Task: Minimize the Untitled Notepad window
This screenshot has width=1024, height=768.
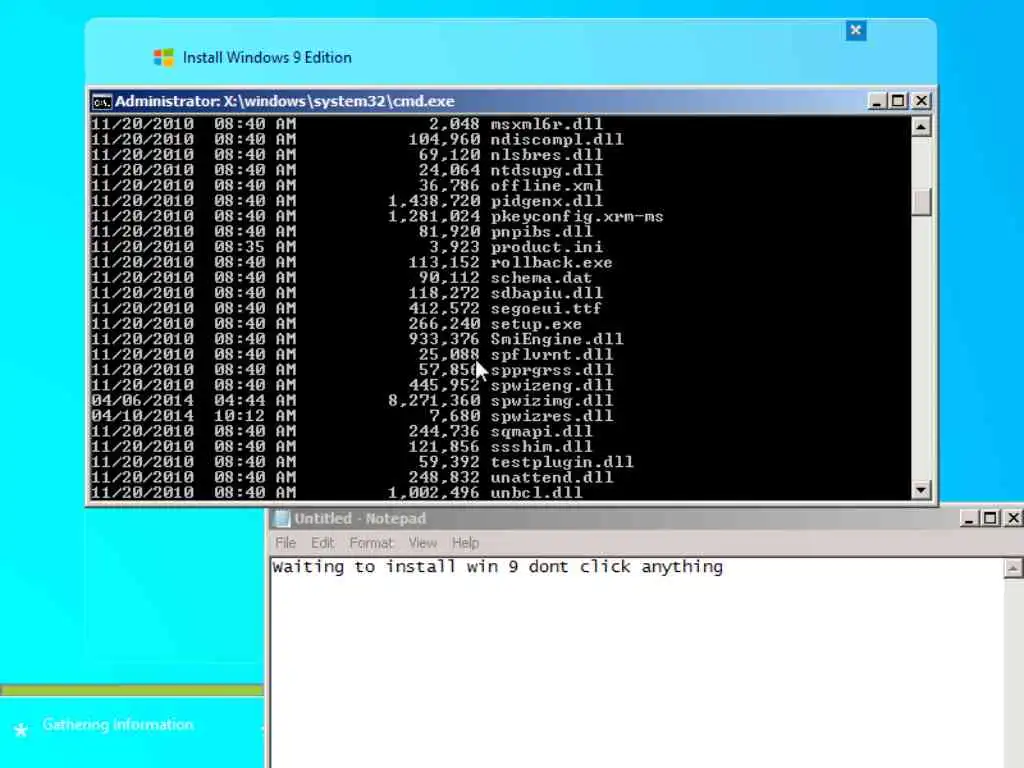Action: 968,519
